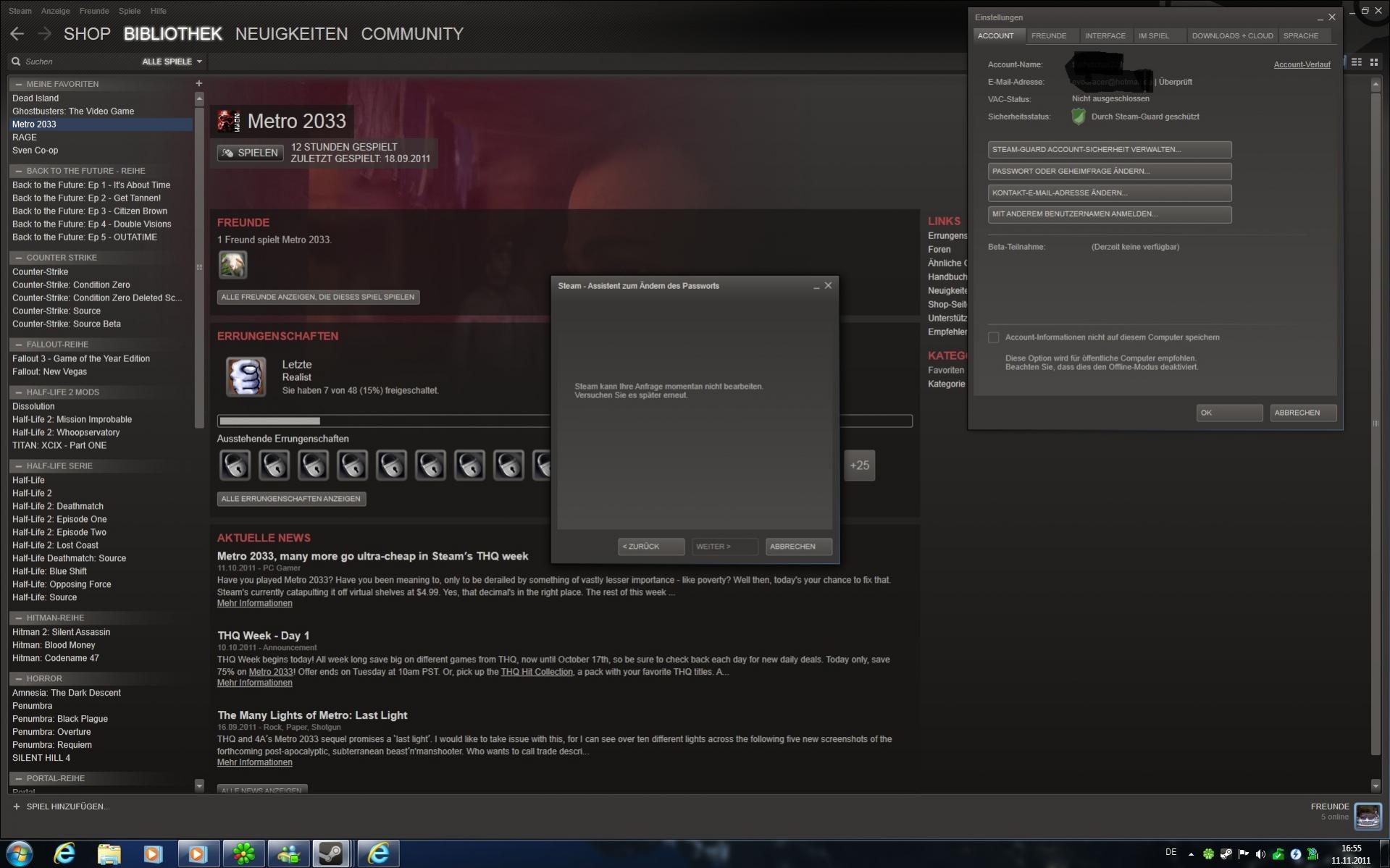Collapse FALLOUT-REIHE category

point(18,345)
